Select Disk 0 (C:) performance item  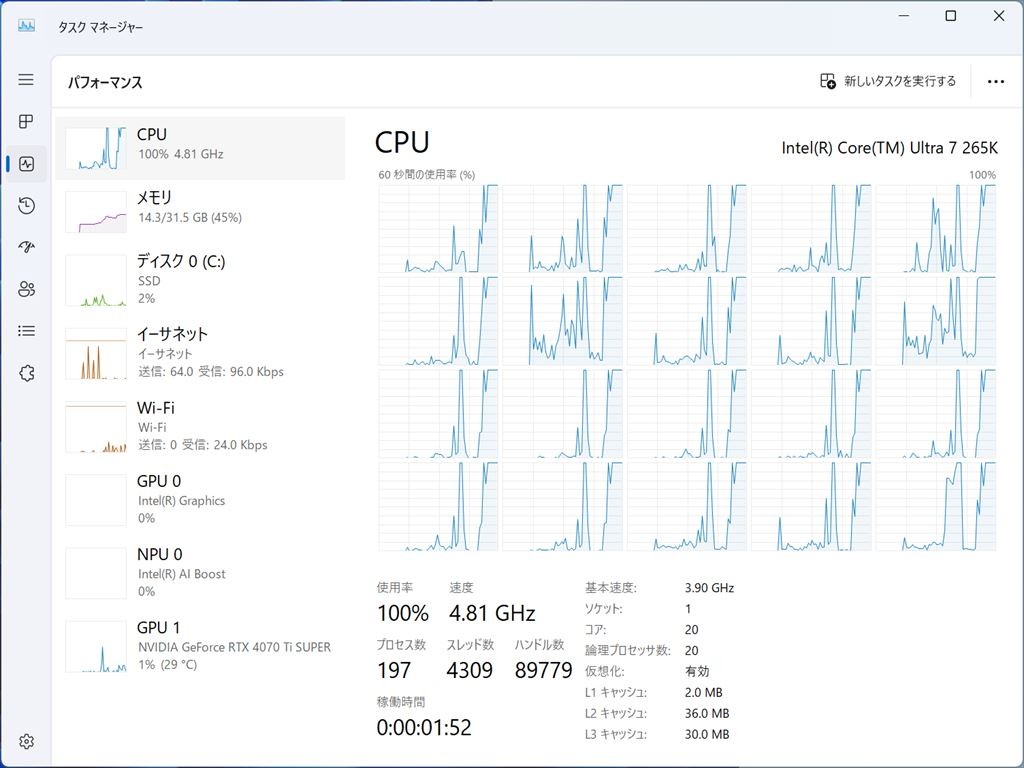click(x=200, y=279)
